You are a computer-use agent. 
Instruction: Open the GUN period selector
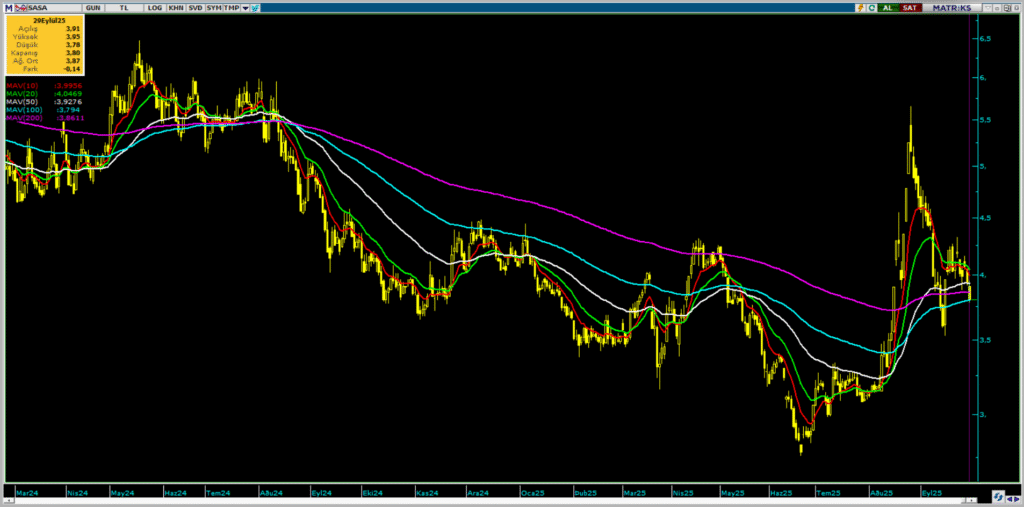point(92,7)
